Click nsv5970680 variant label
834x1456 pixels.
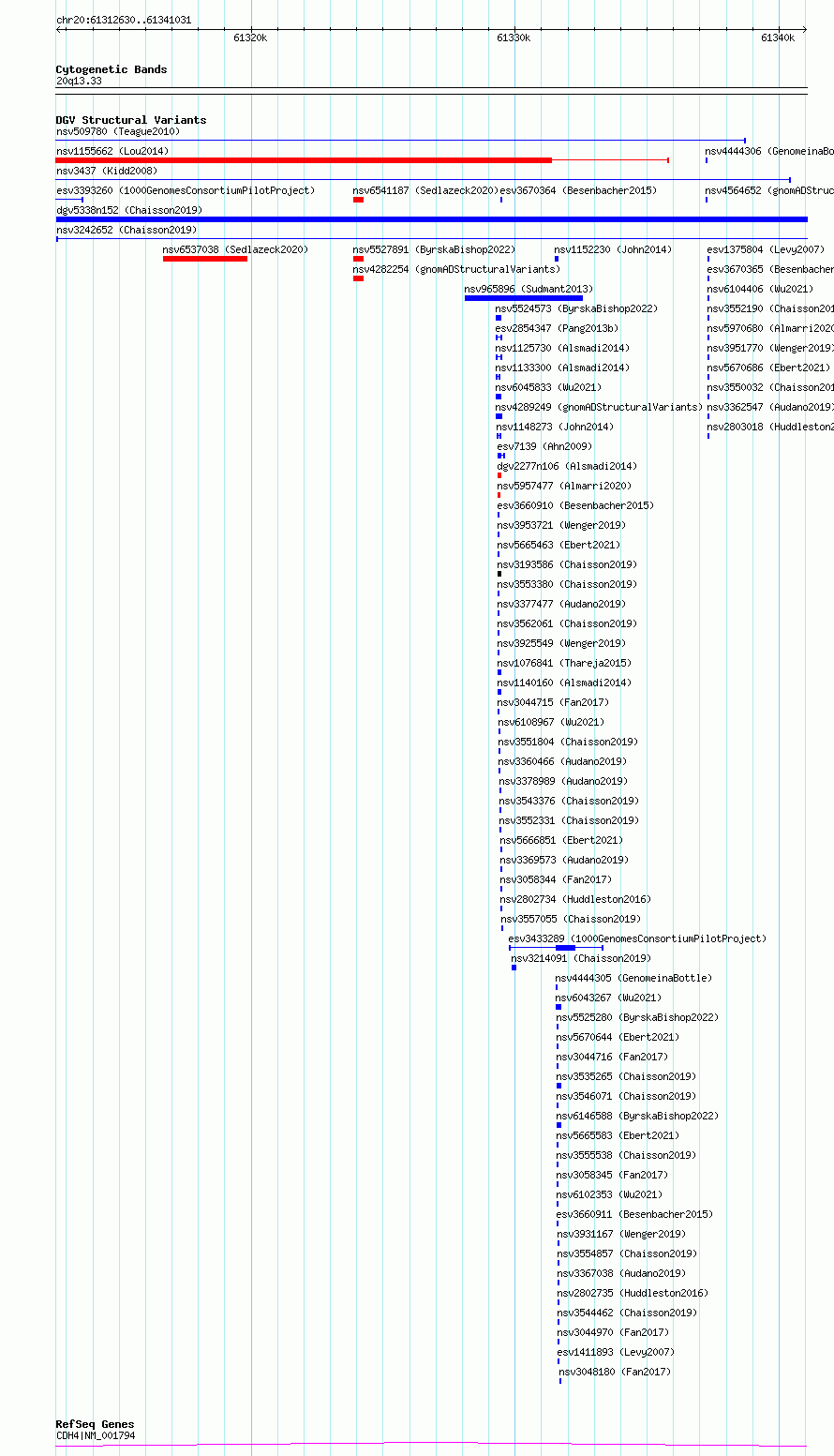(x=770, y=328)
